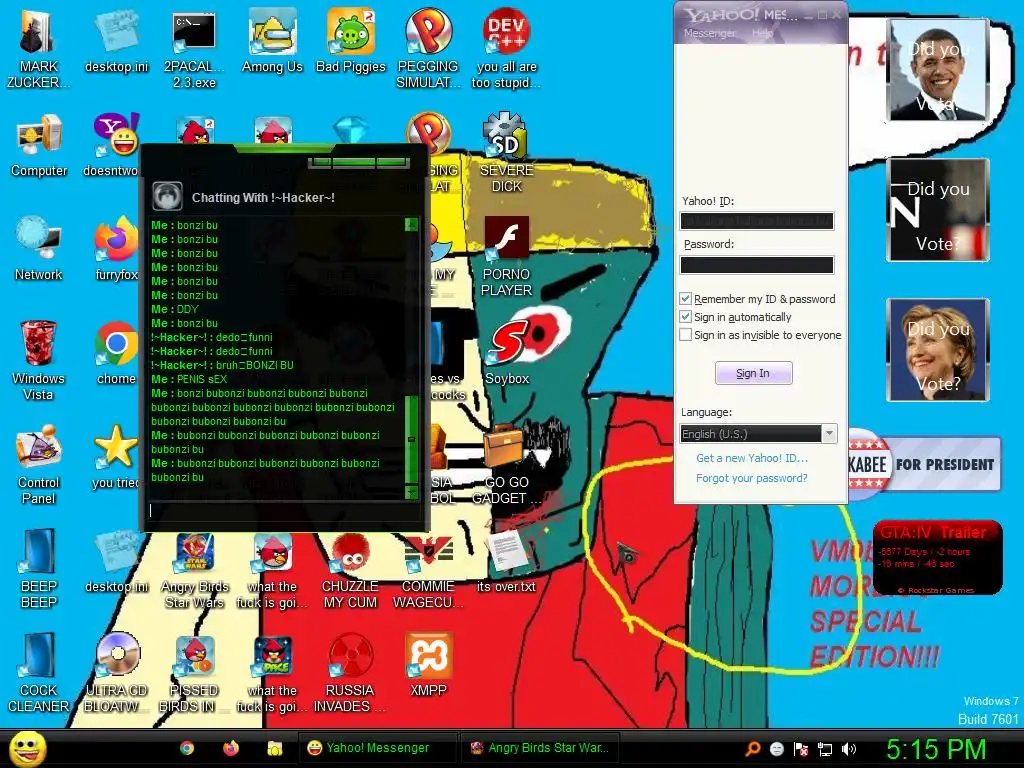Click the Hacker chat avatar image

click(x=167, y=195)
